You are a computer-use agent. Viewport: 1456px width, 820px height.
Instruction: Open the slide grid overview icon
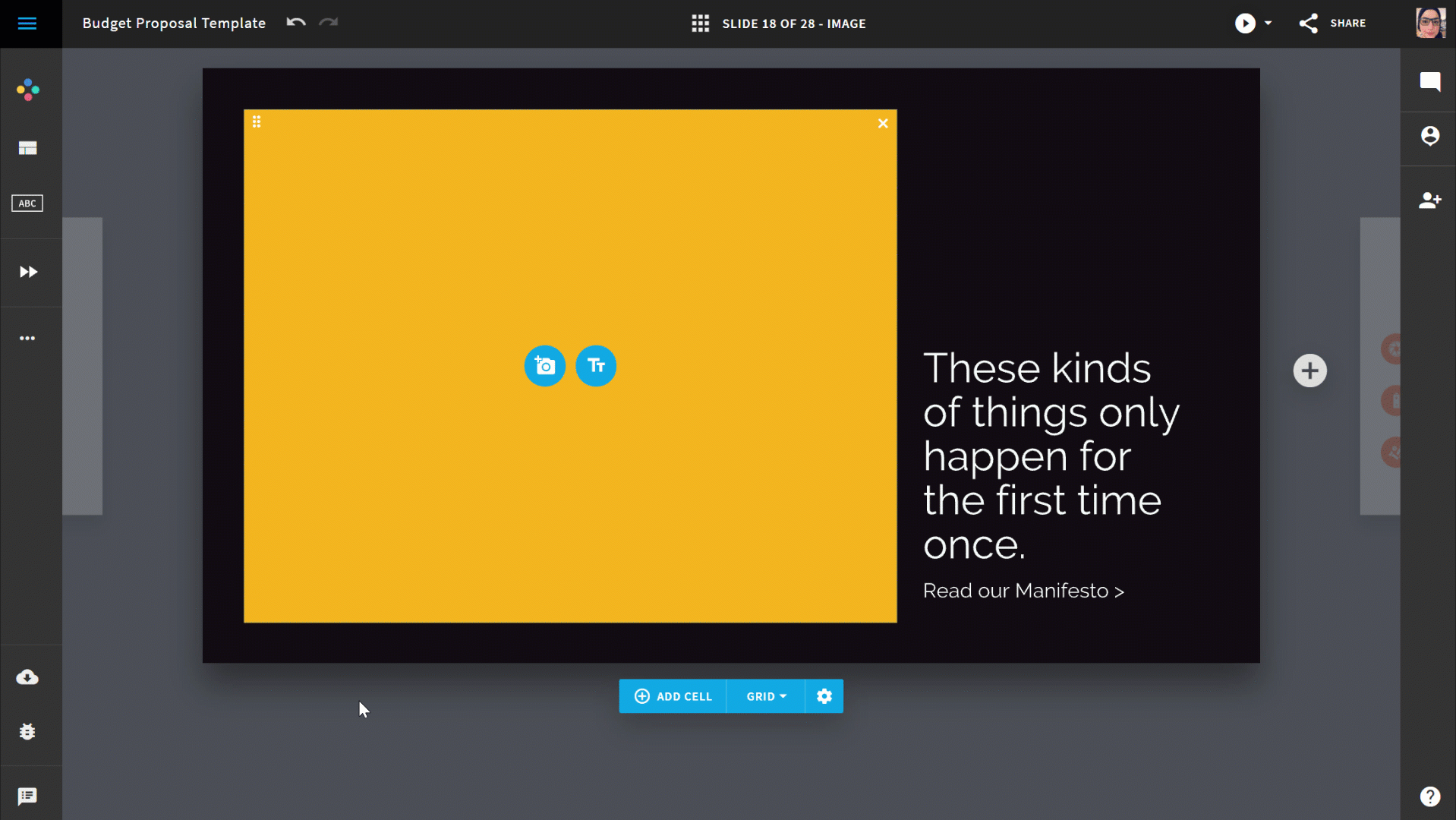(700, 24)
